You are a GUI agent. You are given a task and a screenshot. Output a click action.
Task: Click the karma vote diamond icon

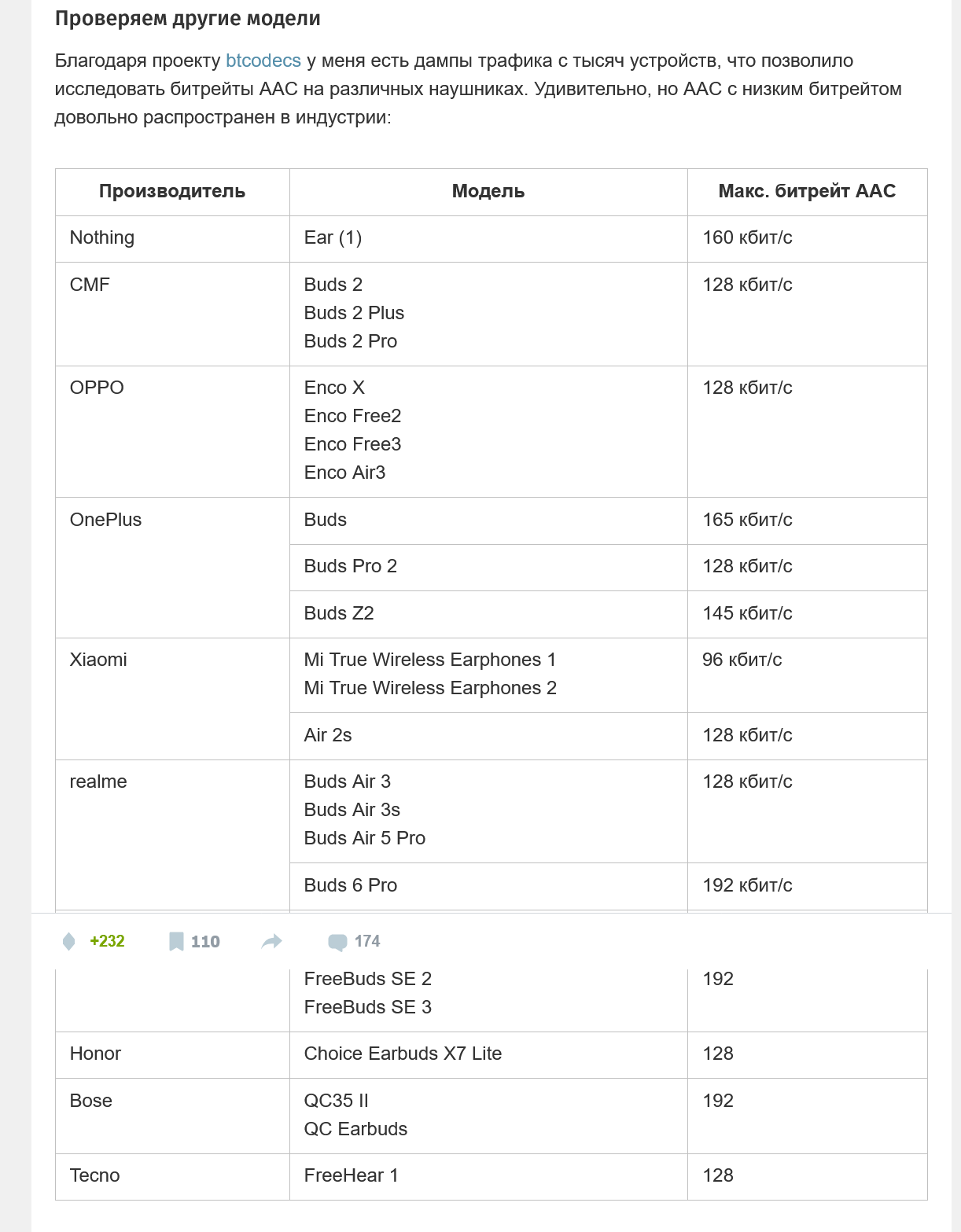69,941
